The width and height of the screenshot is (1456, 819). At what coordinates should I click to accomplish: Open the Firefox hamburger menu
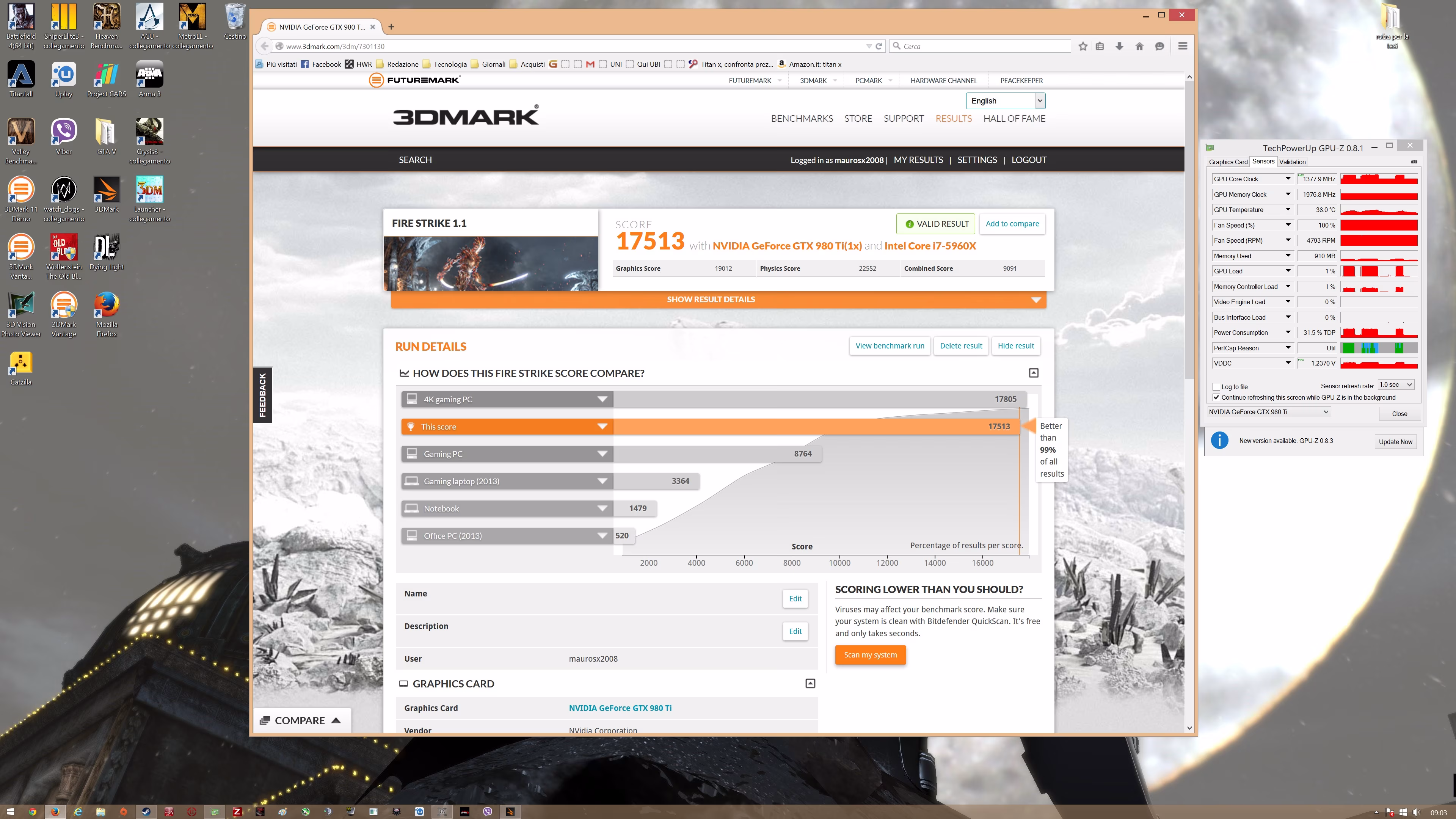(x=1183, y=46)
